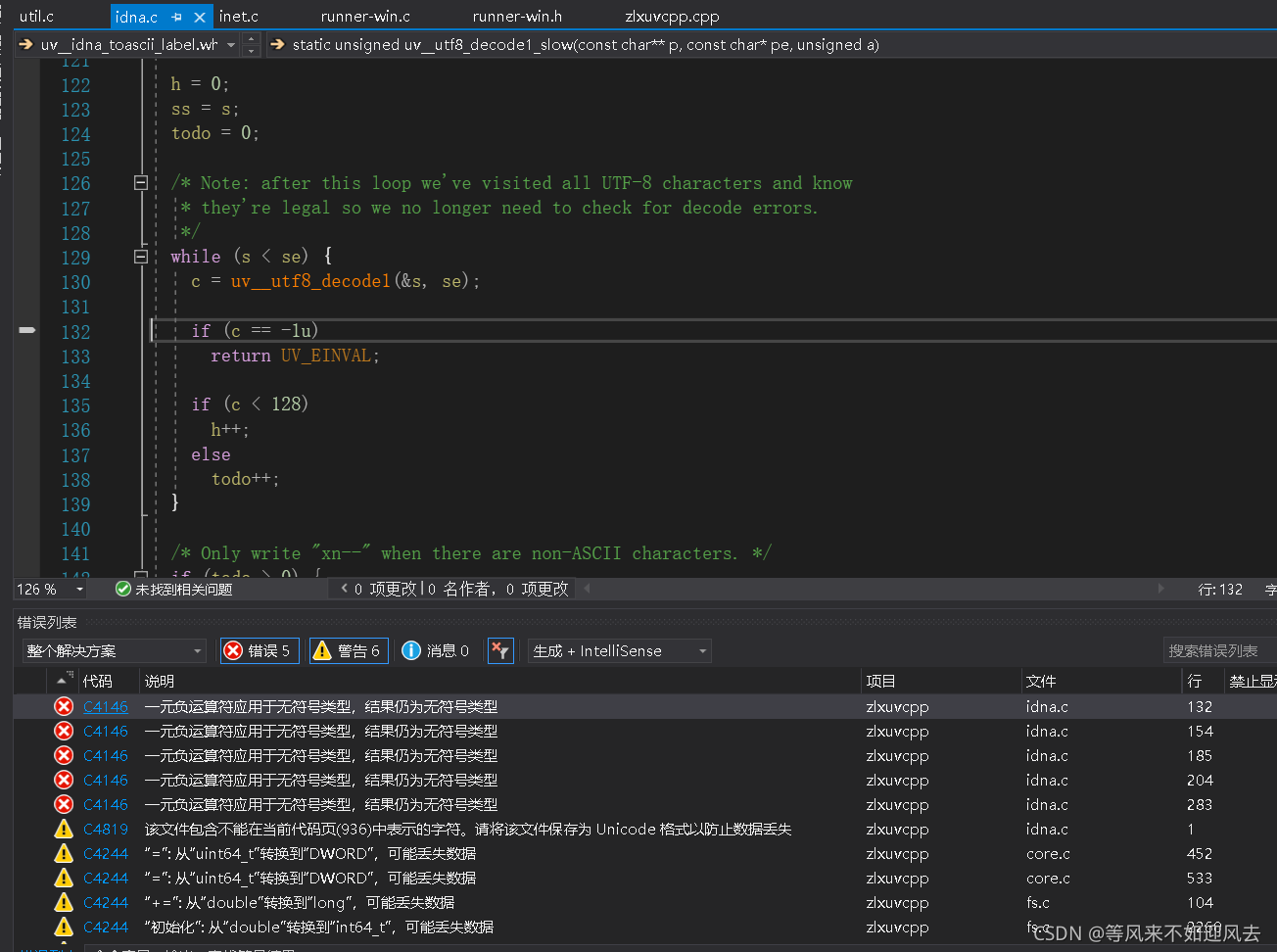Click the clear filters funnel icon
The width and height of the screenshot is (1277, 952).
pos(500,650)
